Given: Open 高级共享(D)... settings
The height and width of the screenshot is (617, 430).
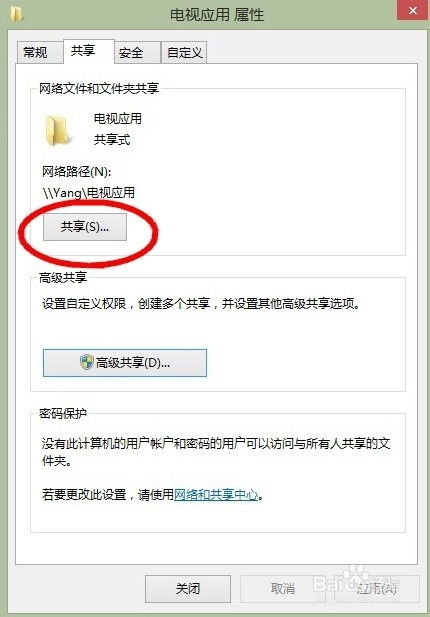Looking at the screenshot, I should click(x=125, y=363).
